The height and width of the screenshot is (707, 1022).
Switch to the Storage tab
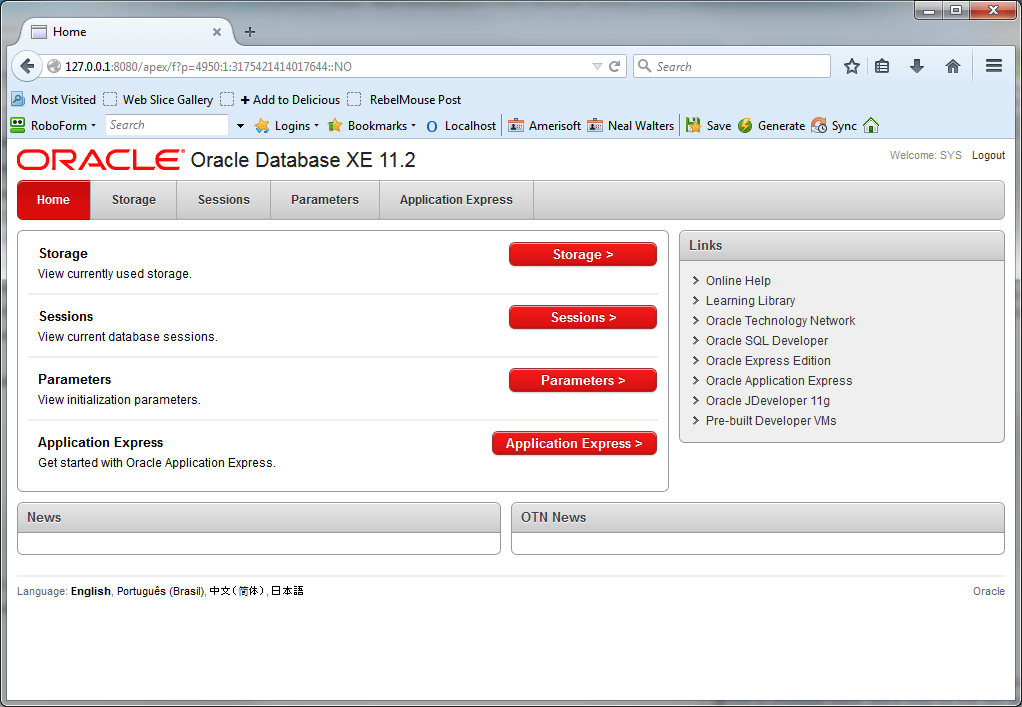[134, 200]
